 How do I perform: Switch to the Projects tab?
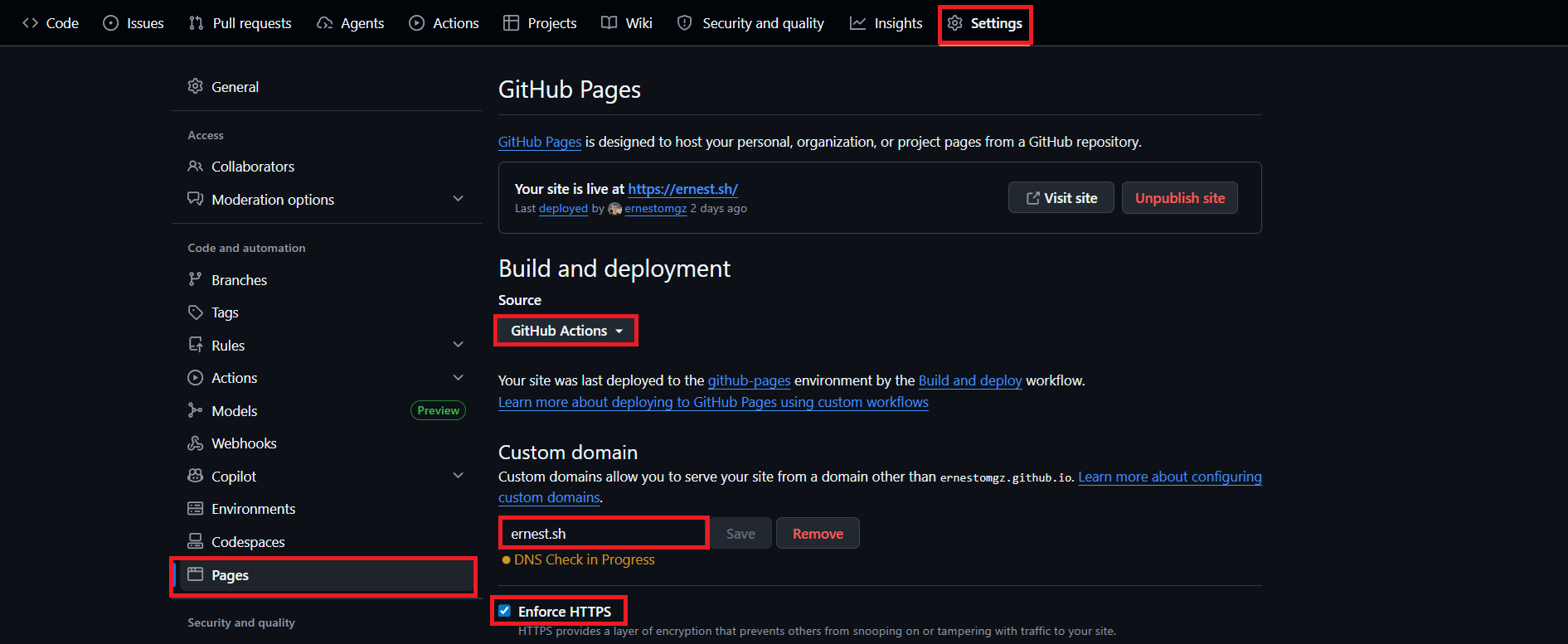click(x=540, y=23)
